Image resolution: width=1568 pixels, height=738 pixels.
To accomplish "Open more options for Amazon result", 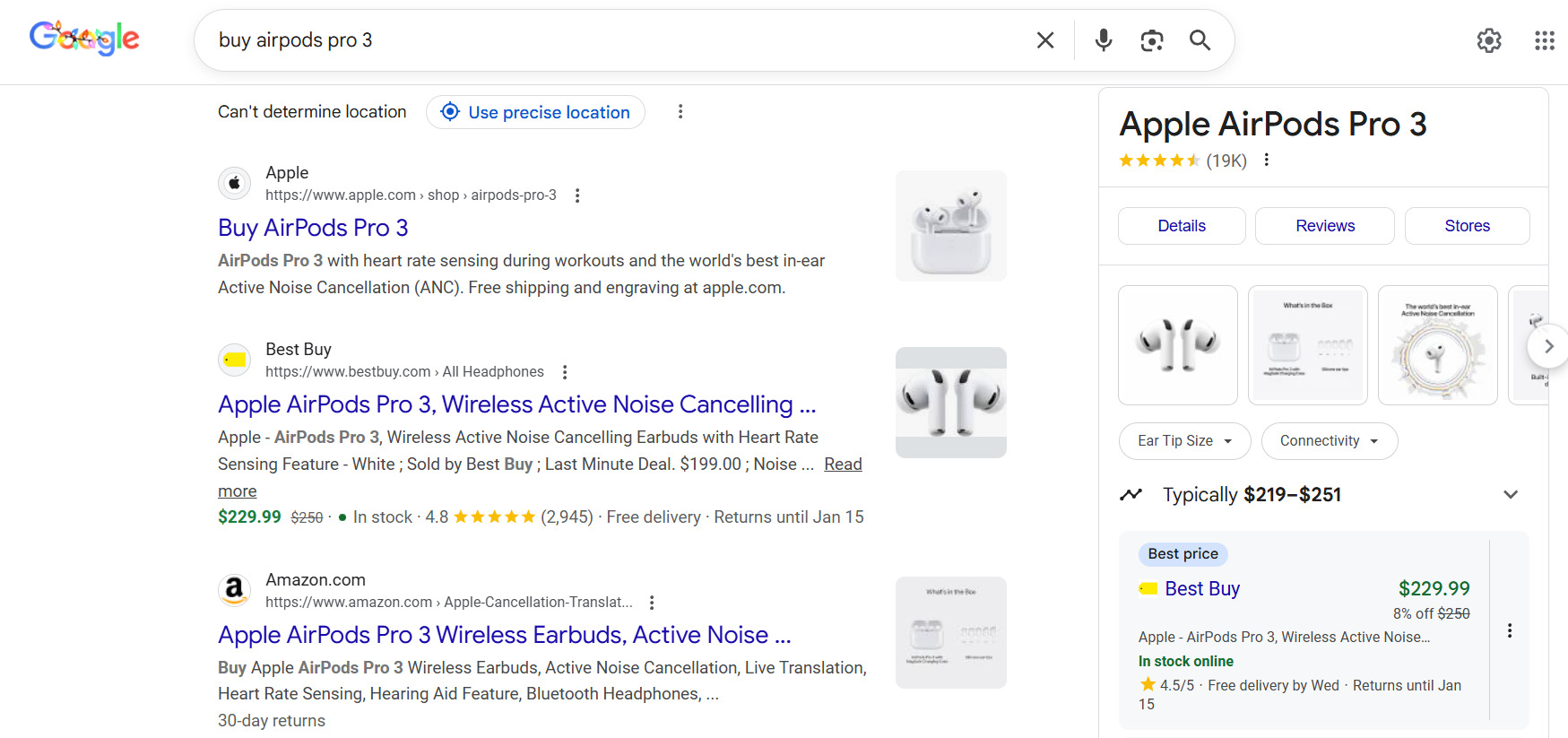I will pyautogui.click(x=652, y=603).
